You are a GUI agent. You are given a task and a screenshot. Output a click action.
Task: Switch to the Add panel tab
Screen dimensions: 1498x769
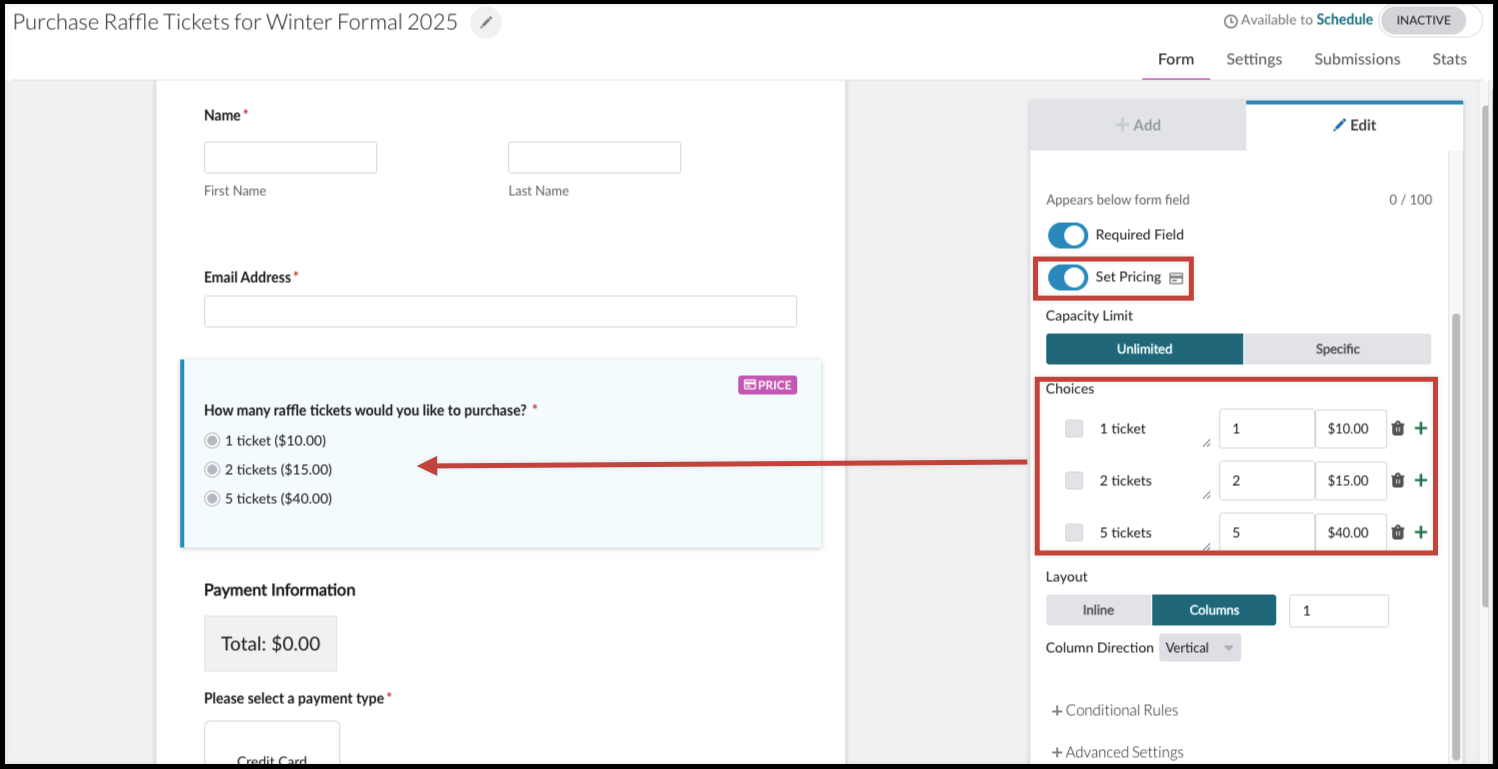1138,125
